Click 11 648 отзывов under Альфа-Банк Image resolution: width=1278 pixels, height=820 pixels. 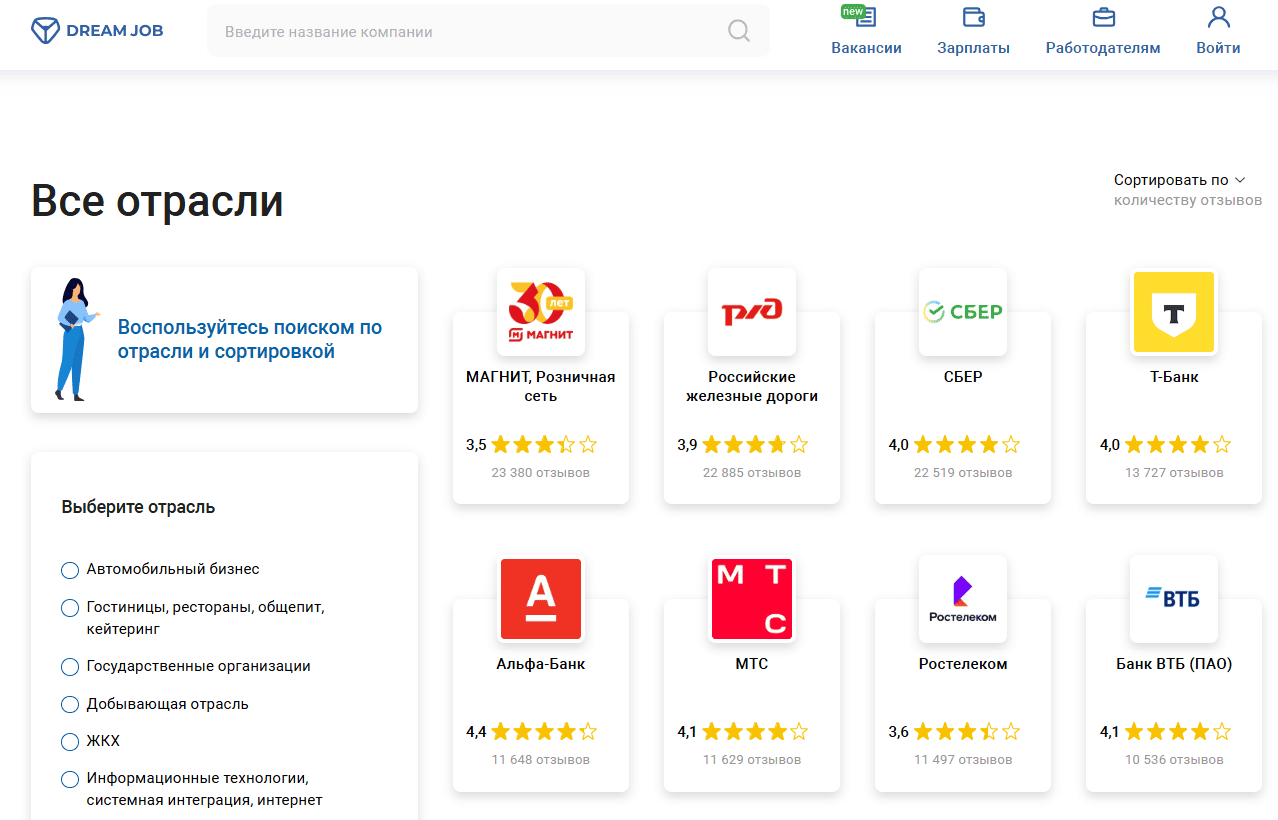point(541,760)
